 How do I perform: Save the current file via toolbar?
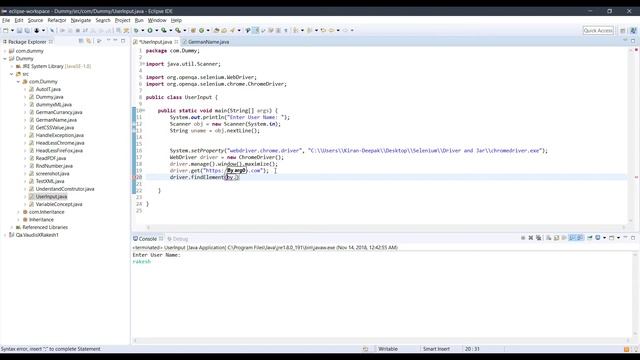click(19, 30)
